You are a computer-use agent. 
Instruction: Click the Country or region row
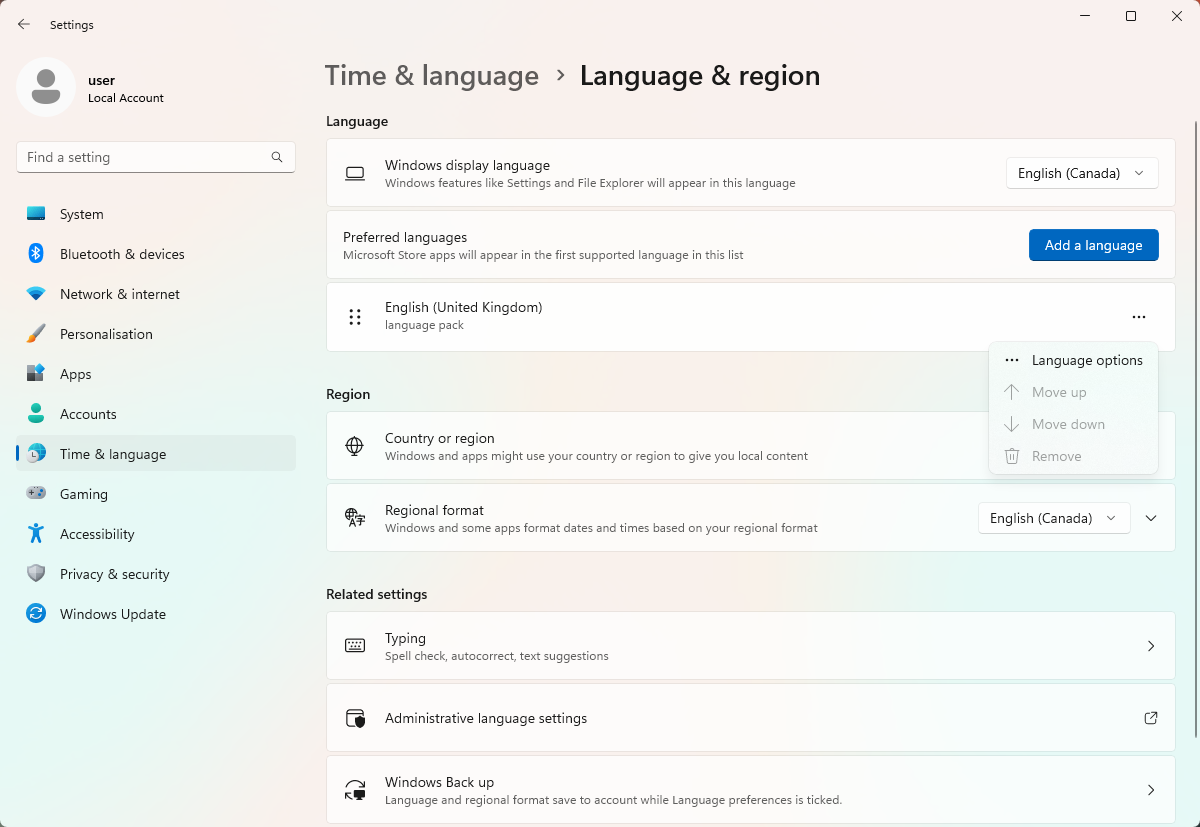click(x=751, y=446)
